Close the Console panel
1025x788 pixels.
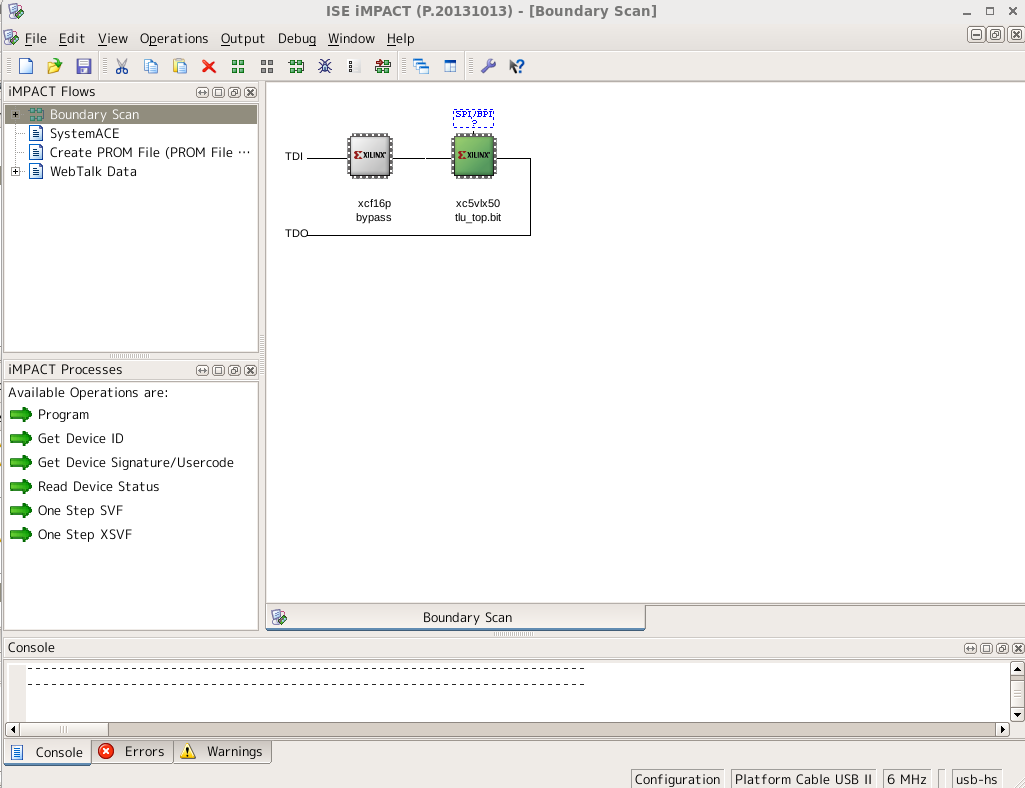point(1018,649)
